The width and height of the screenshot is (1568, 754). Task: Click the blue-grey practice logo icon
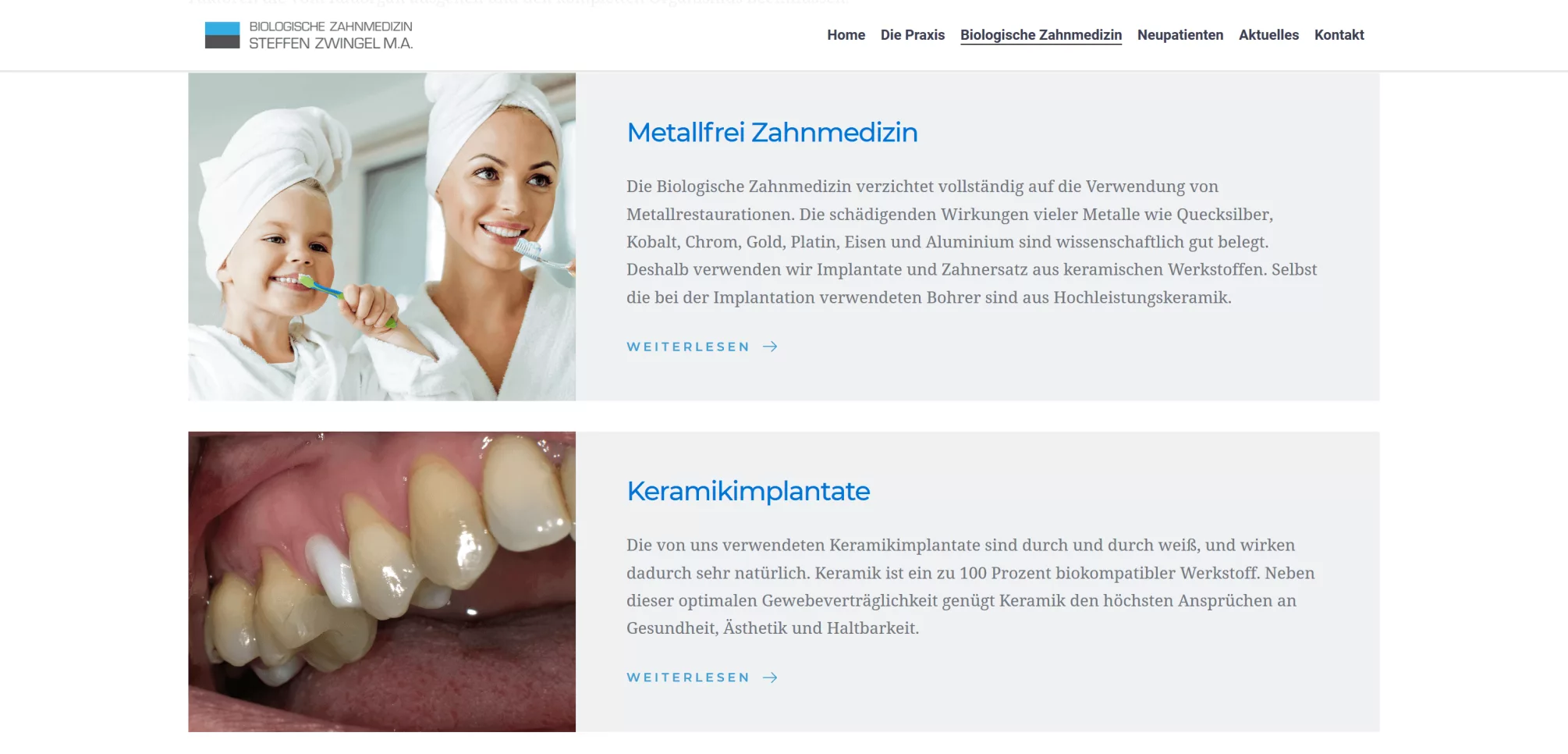tap(222, 35)
